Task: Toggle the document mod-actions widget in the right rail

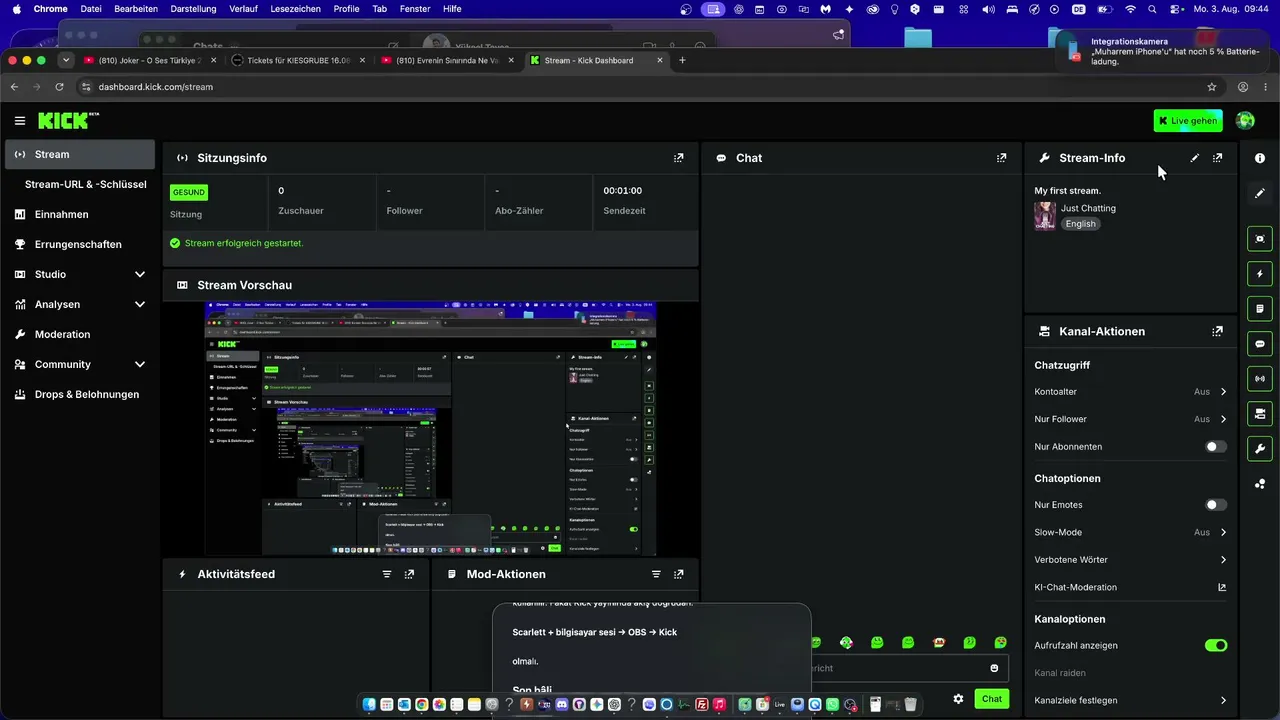Action: pos(1260,309)
